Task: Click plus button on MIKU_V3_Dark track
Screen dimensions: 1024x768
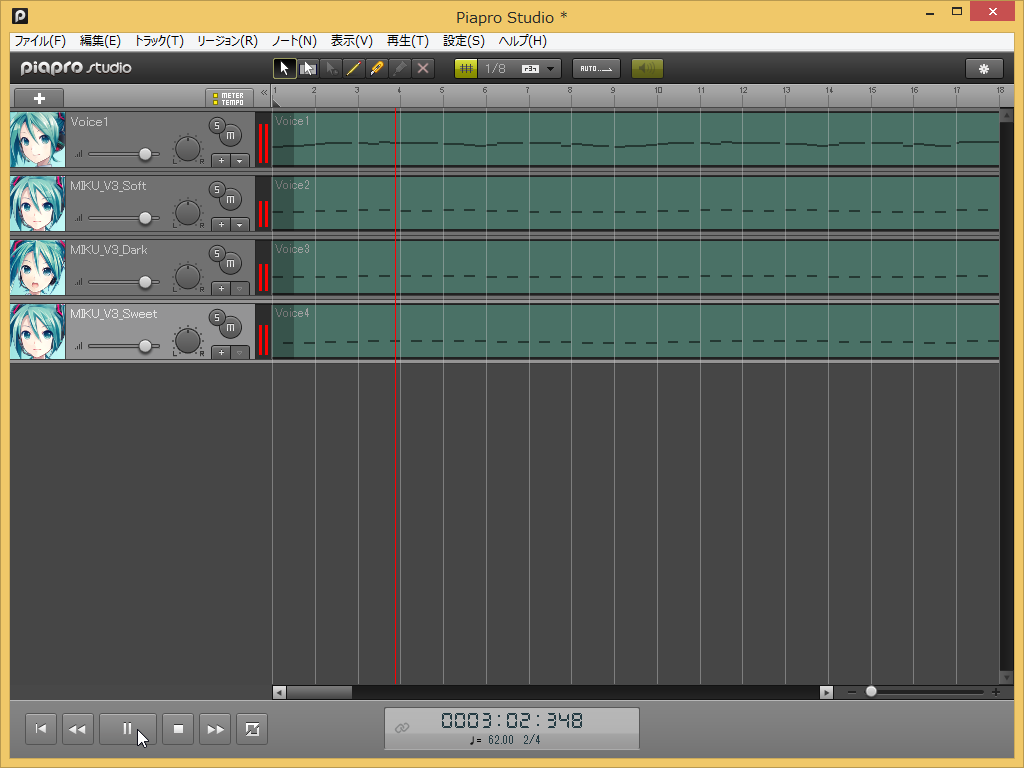Action: click(x=221, y=289)
